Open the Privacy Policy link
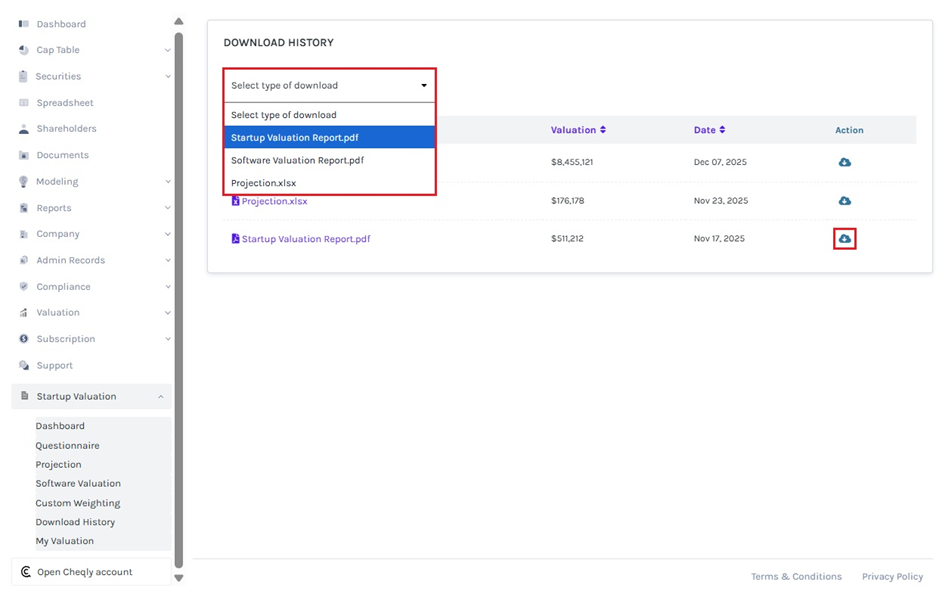939x594 pixels. tap(892, 577)
